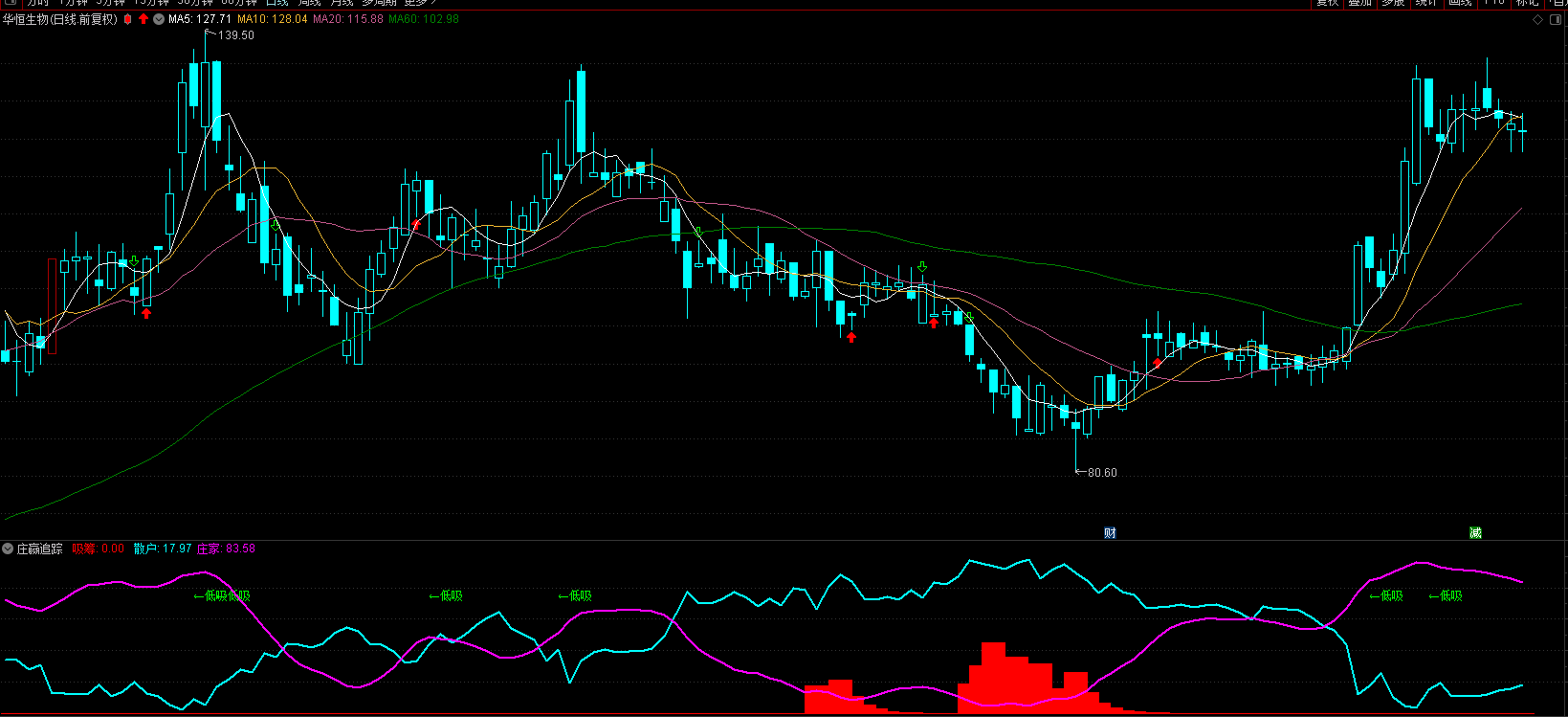Click the red hollow candlestick at chart left
The image size is (1568, 717).
tap(52, 306)
